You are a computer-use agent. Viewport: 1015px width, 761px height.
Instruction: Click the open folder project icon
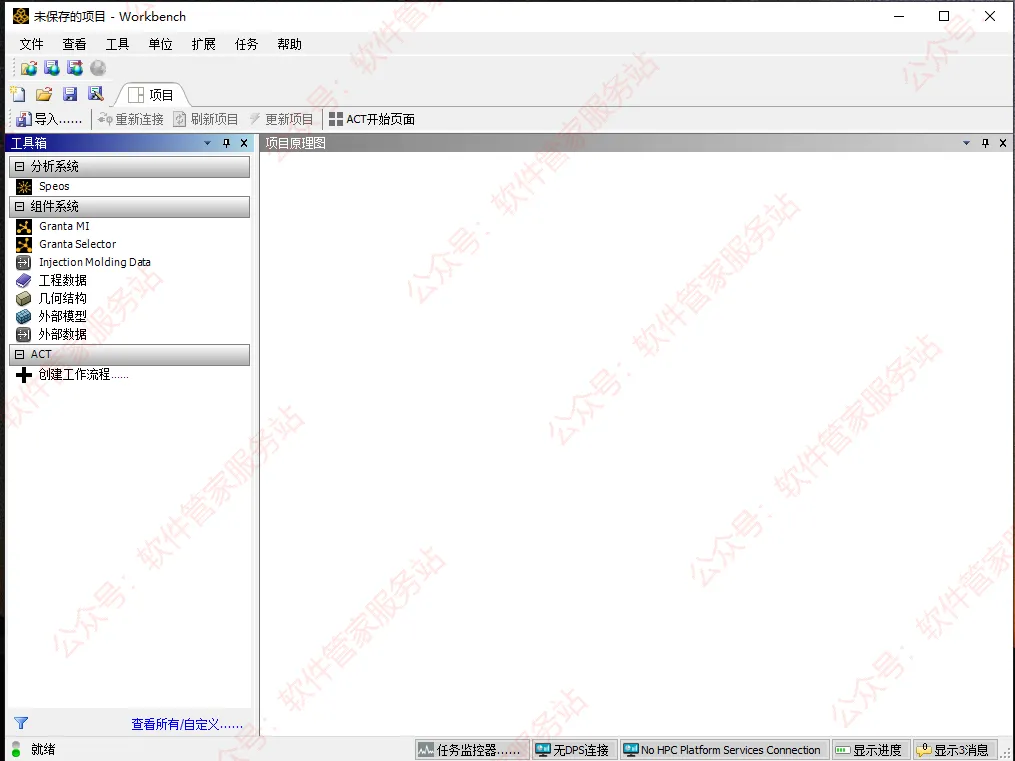(44, 94)
